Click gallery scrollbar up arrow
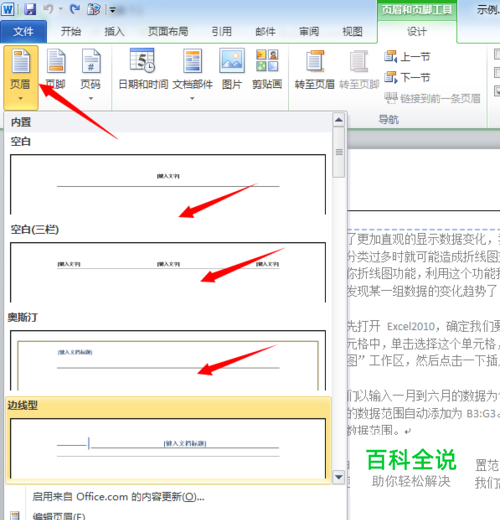The width and height of the screenshot is (500, 520). (339, 120)
